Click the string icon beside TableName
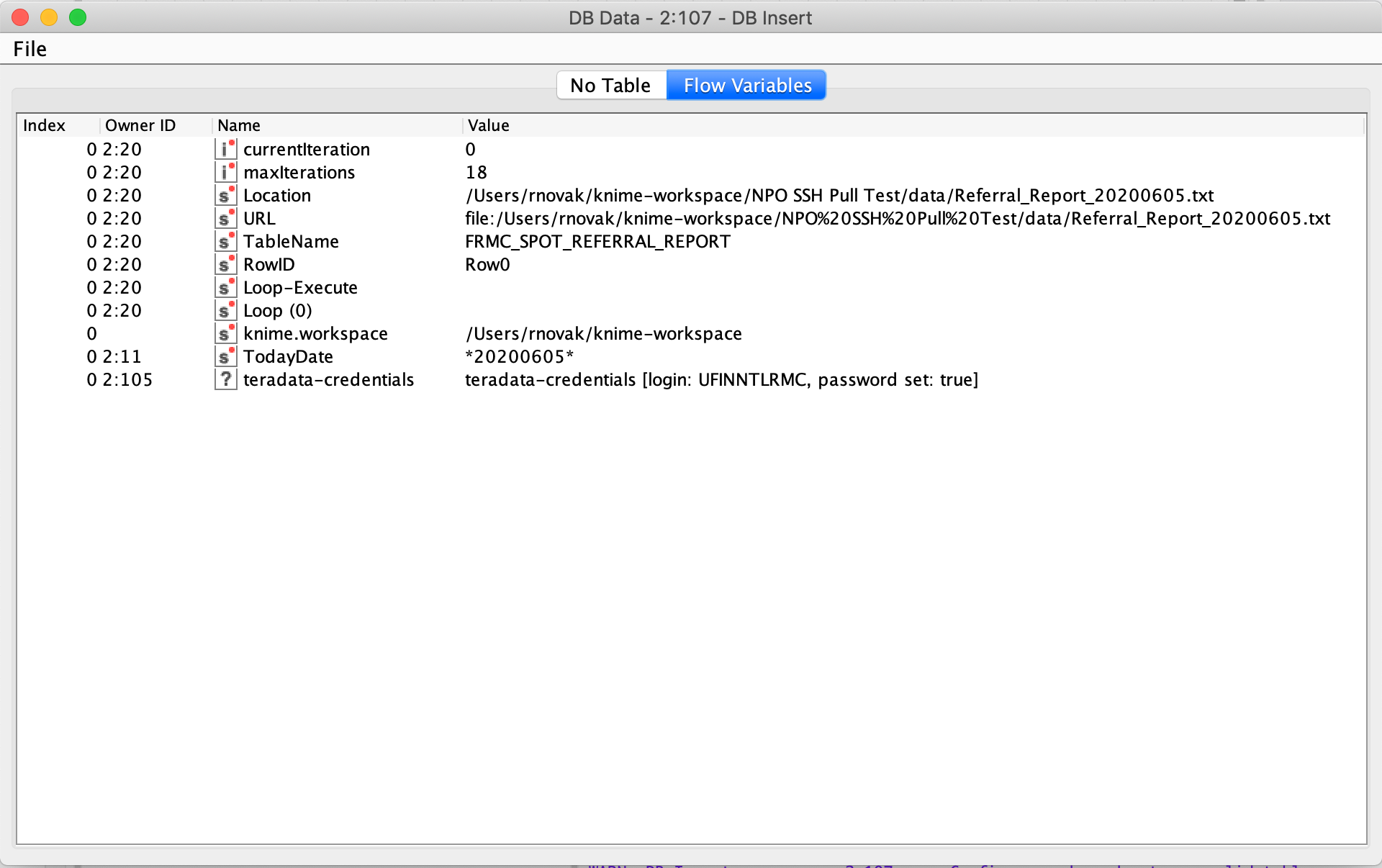 click(225, 241)
